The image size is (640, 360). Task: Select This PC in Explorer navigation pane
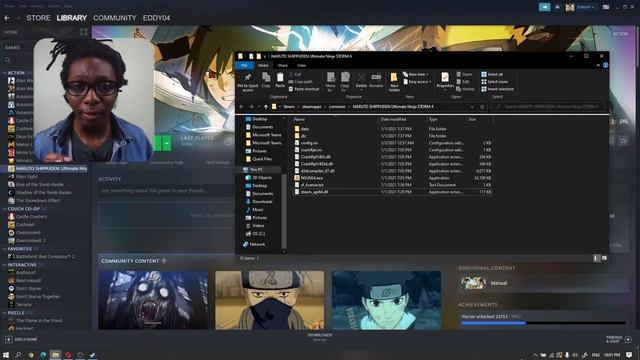256,169
